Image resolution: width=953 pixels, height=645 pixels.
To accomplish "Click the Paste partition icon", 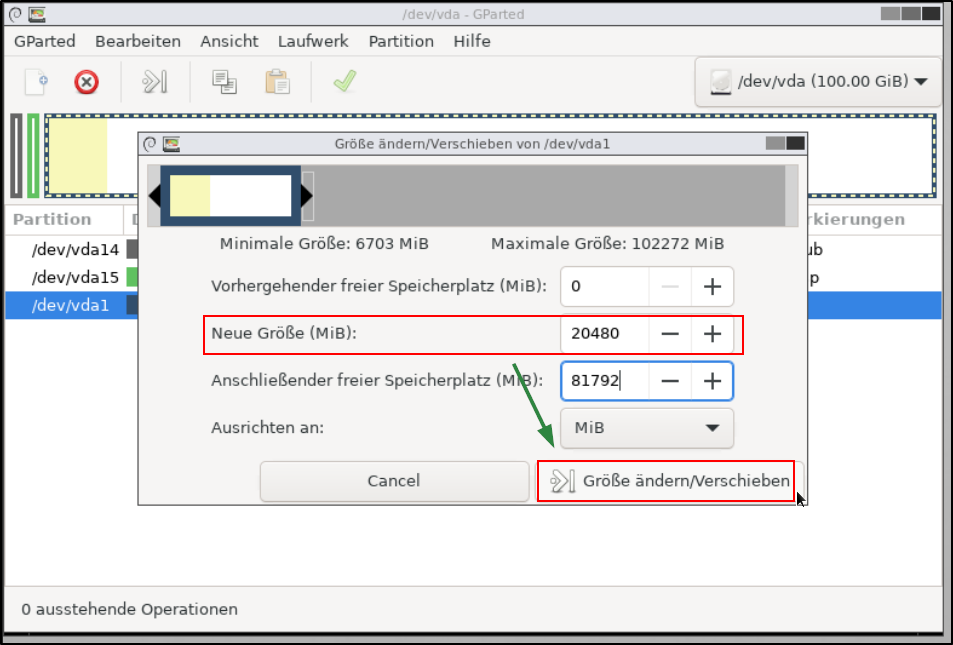I will [277, 82].
